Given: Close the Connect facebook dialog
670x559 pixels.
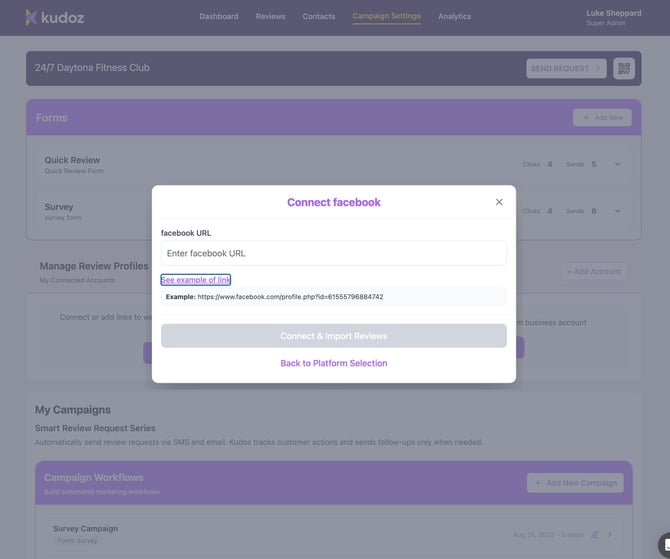Looking at the screenshot, I should [499, 202].
